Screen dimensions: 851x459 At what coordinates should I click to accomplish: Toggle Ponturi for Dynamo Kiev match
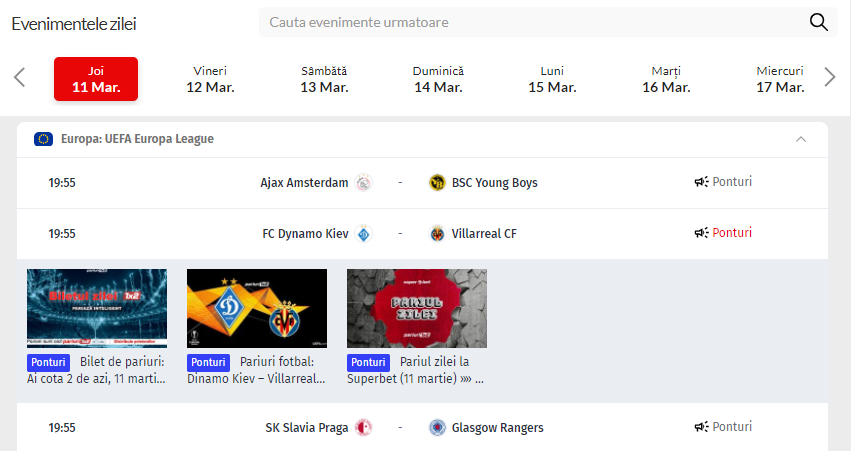[723, 233]
